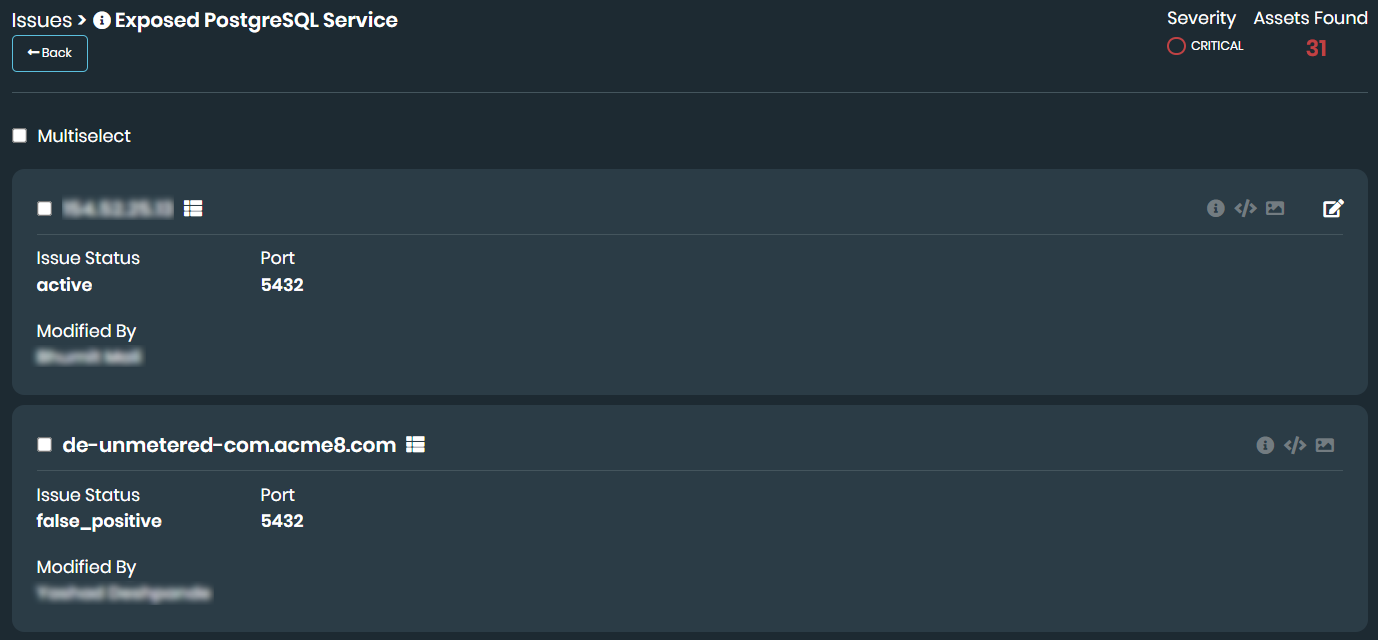Click info icon on first asset card
The width and height of the screenshot is (1378, 640).
[x=1215, y=208]
